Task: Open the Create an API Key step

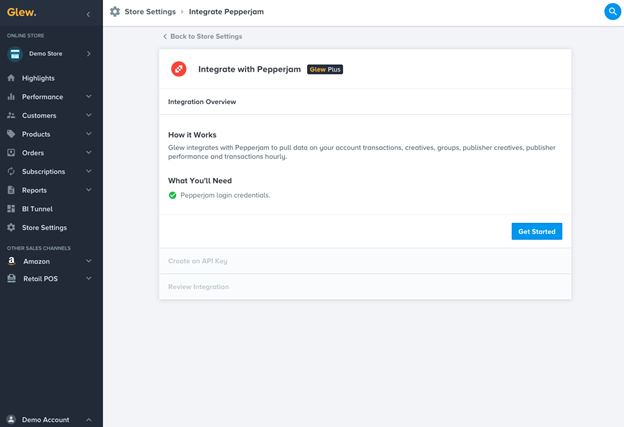Action: coord(365,261)
